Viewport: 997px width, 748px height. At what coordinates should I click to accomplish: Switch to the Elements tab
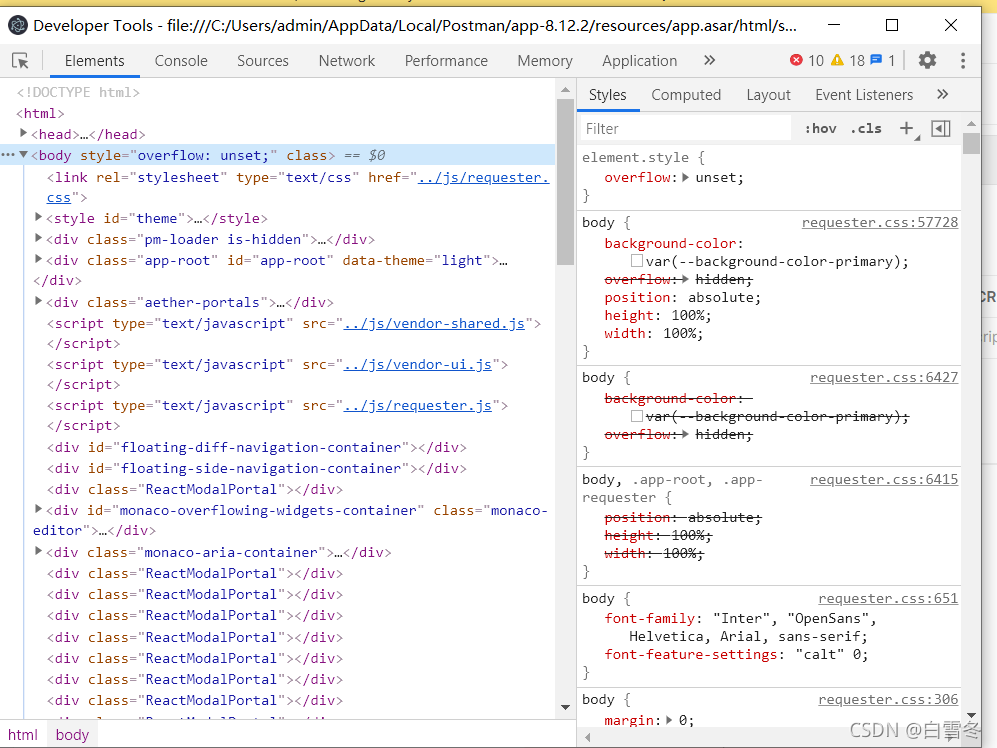coord(95,60)
